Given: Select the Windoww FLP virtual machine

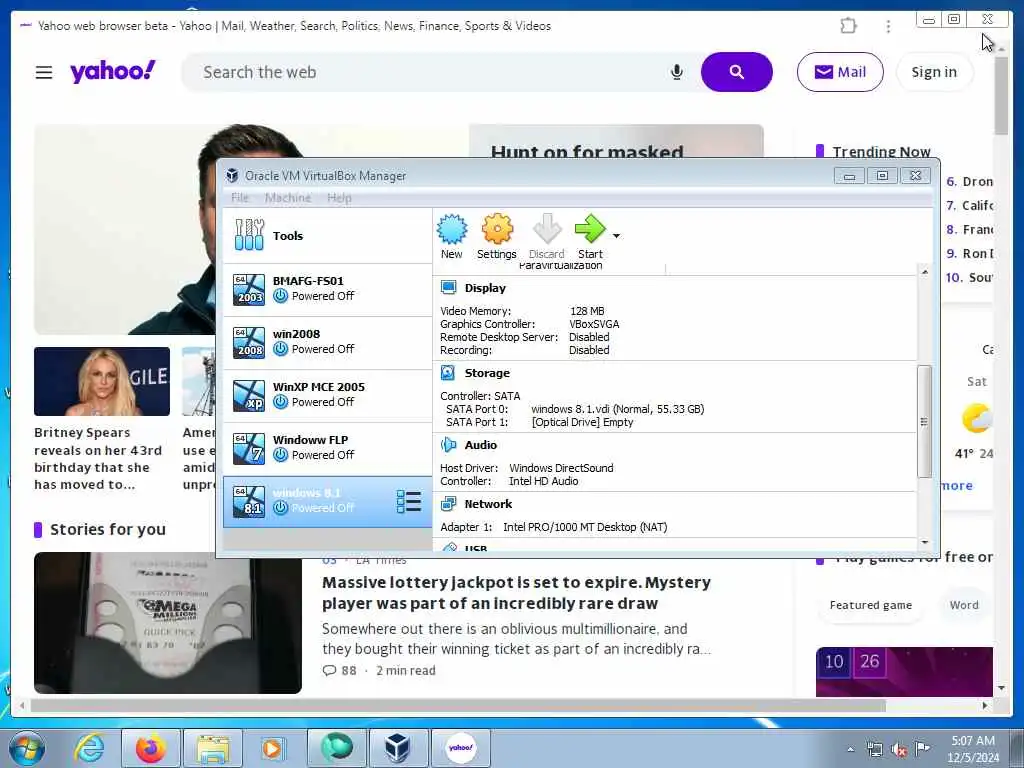Looking at the screenshot, I should point(327,448).
